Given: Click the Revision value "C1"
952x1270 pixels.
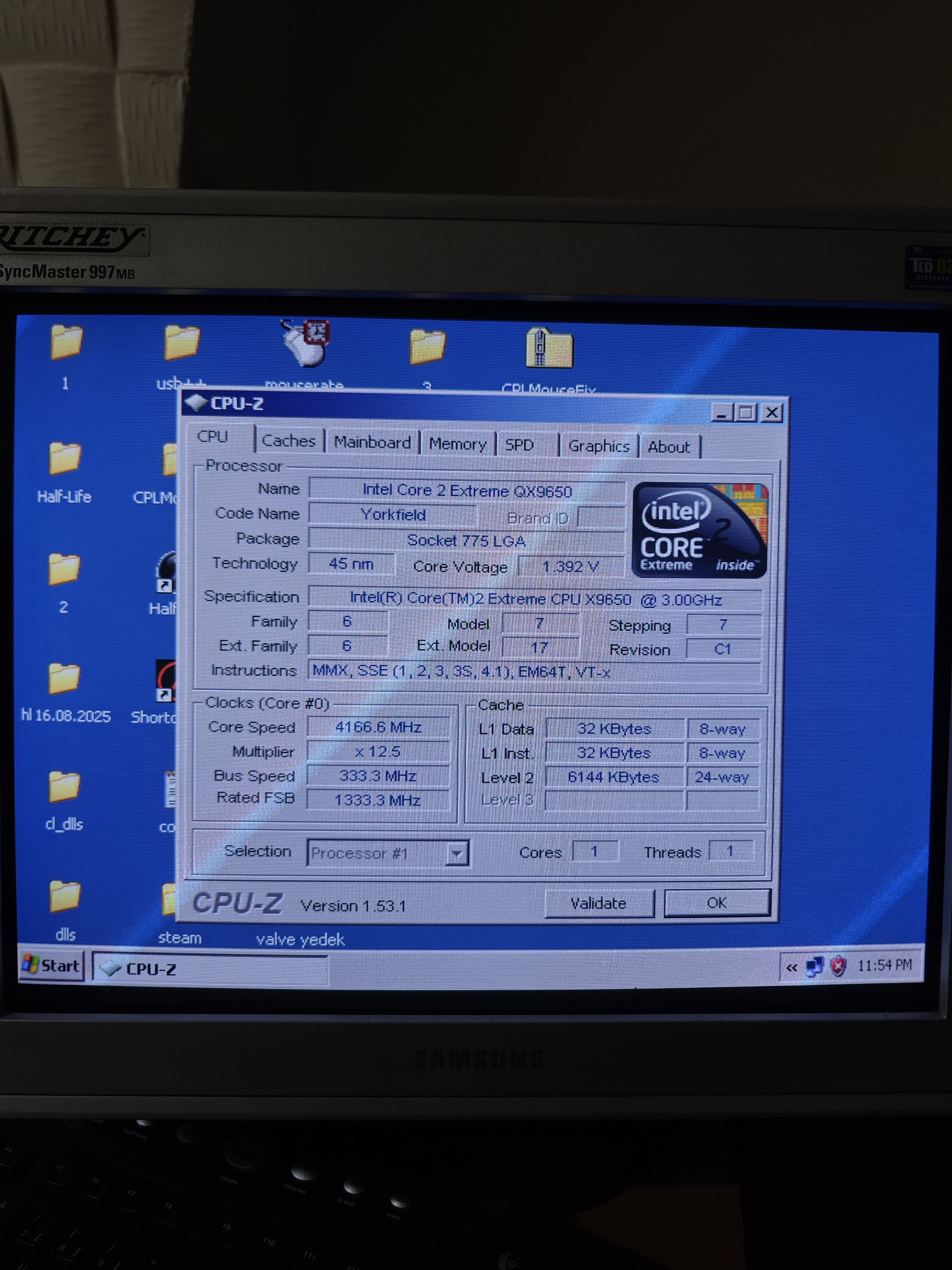Looking at the screenshot, I should [x=723, y=649].
